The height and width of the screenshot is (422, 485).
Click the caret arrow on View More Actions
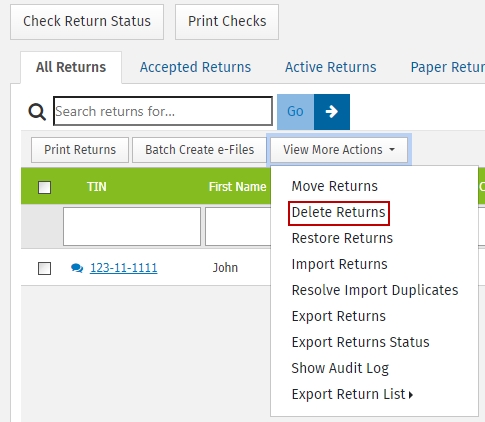[392, 150]
